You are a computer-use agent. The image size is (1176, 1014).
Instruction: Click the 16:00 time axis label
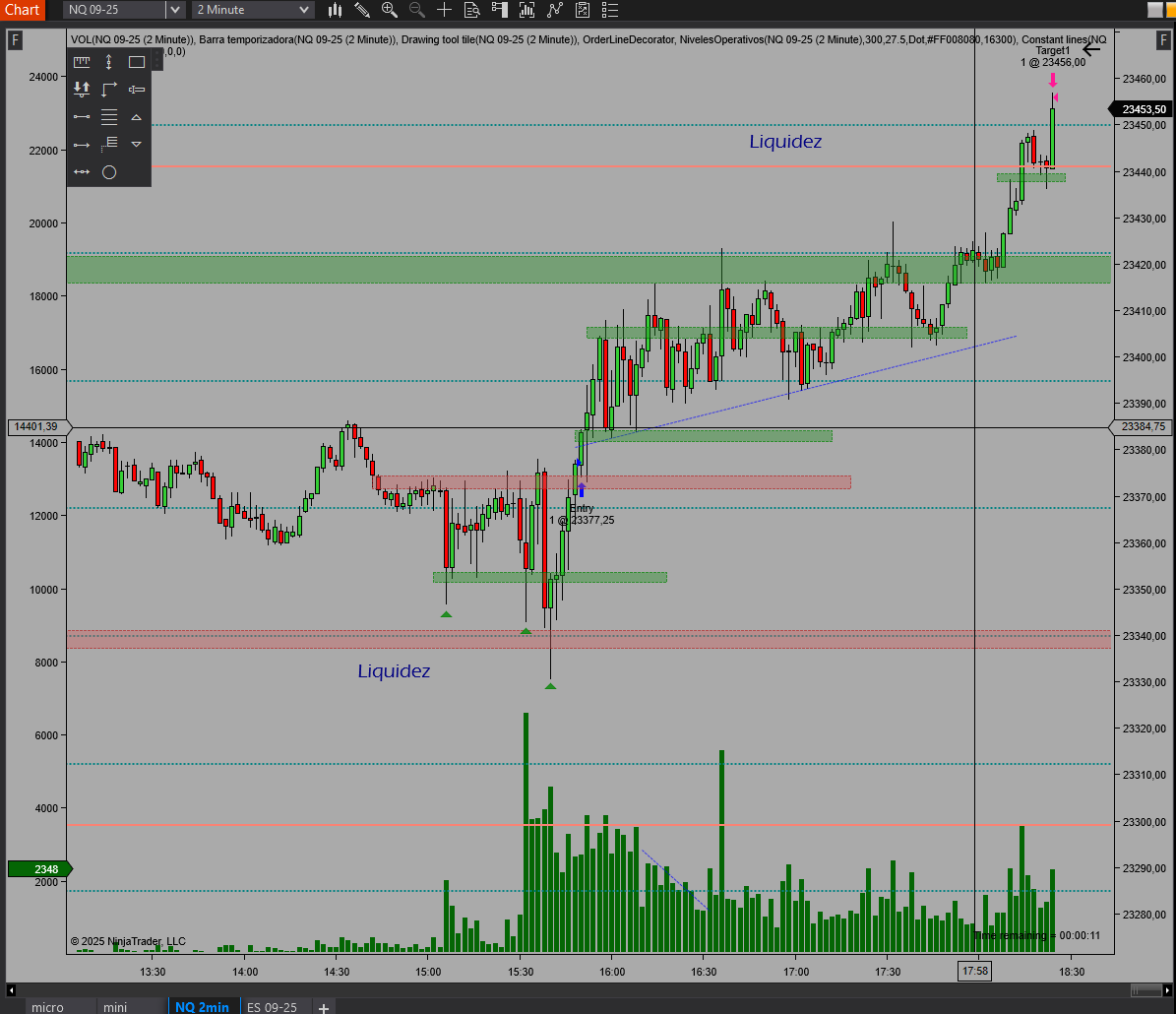[x=612, y=972]
